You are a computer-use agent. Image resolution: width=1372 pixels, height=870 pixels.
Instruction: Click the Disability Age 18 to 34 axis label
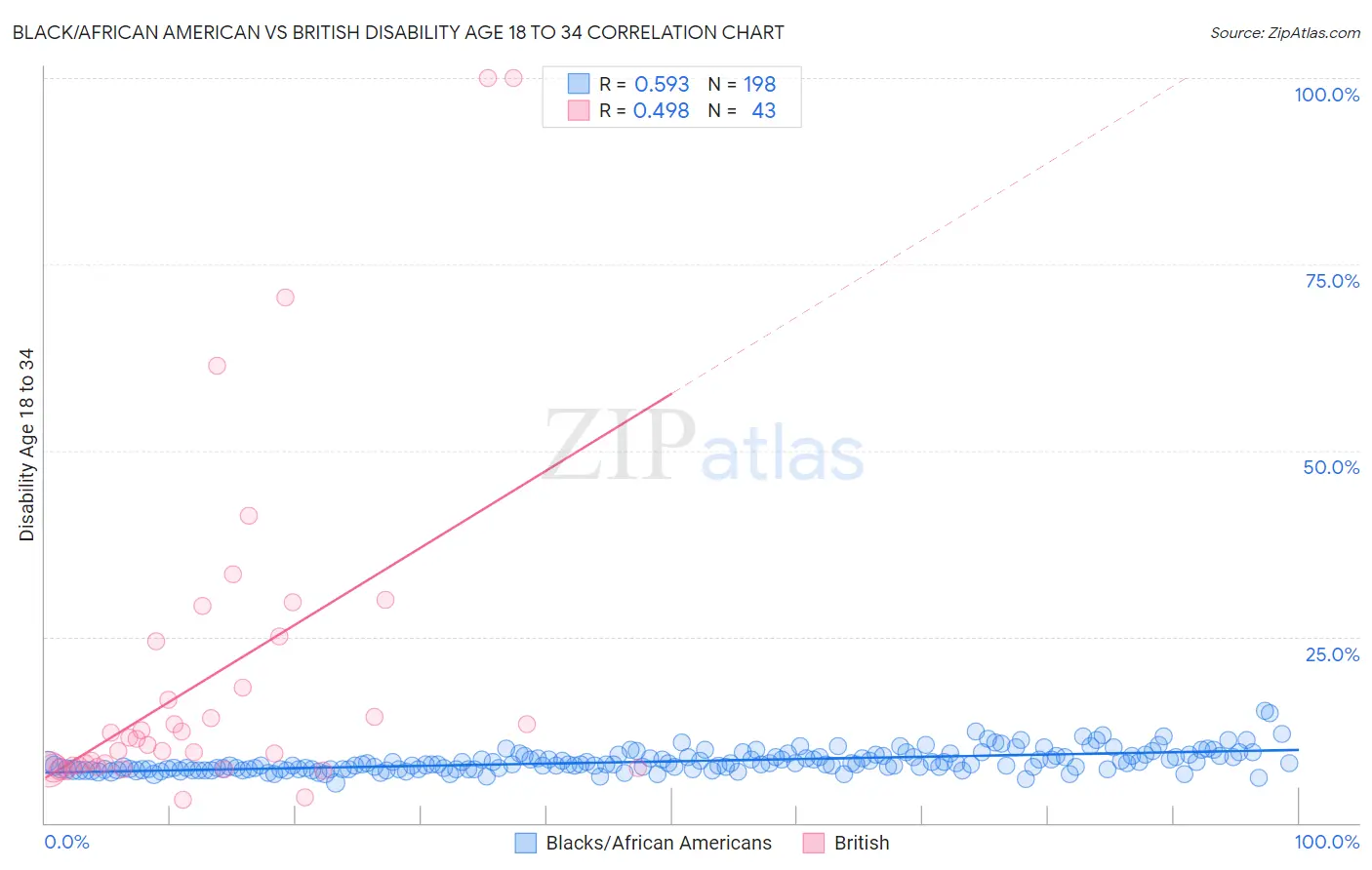point(26,445)
